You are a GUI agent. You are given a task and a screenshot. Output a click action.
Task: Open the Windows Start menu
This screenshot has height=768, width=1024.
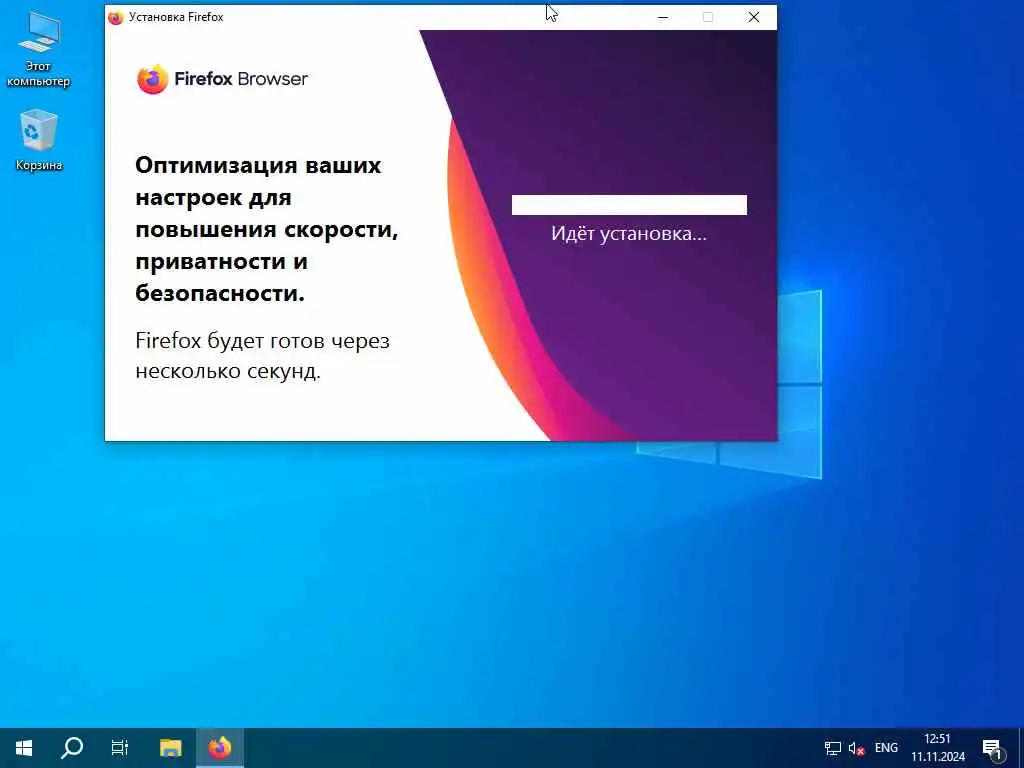point(24,748)
